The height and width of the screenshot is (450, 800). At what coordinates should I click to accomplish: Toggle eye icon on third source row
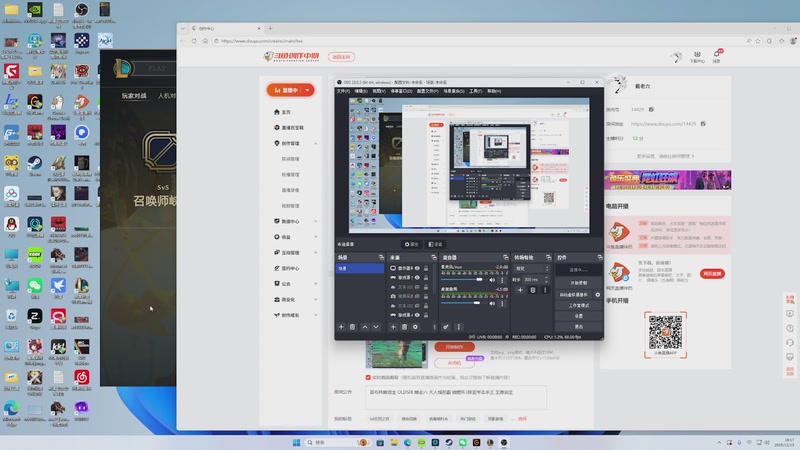417,287
